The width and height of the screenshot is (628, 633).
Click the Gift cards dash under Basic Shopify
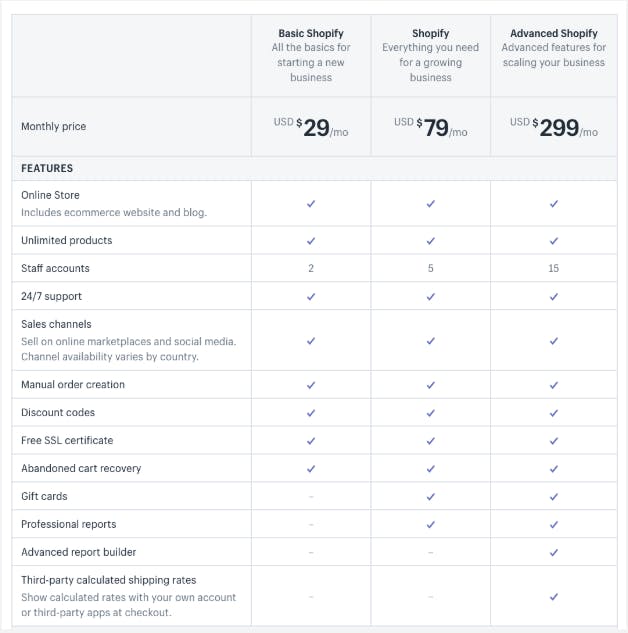tap(311, 496)
